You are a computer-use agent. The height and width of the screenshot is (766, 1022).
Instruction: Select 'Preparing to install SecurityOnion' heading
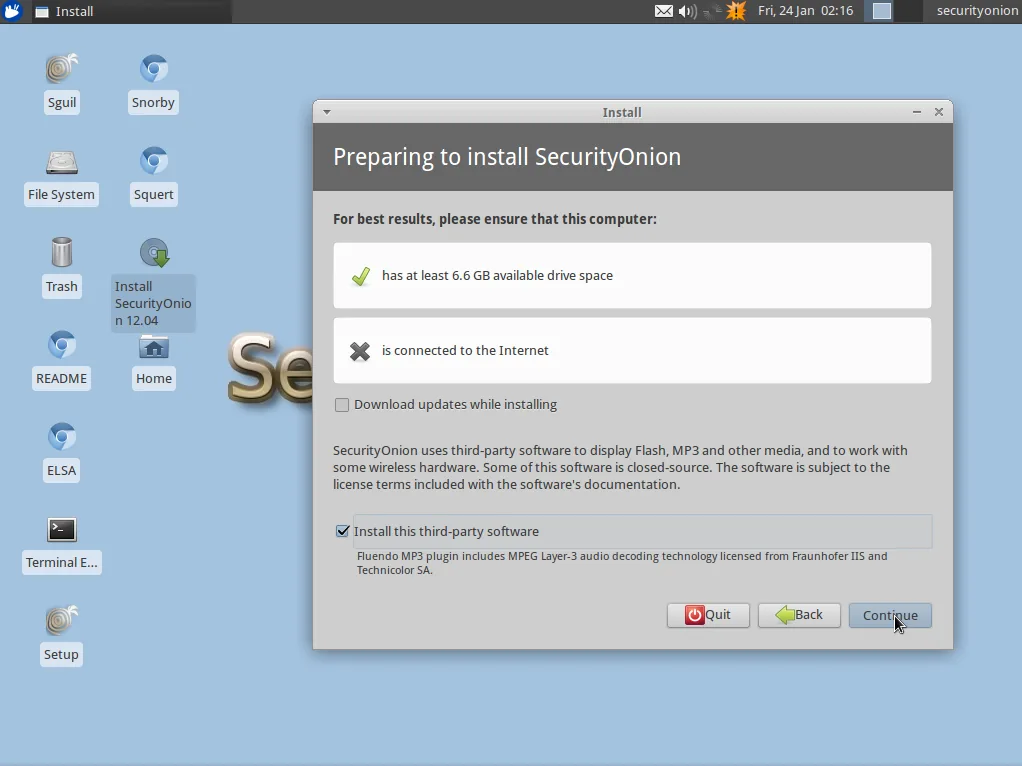pos(507,157)
